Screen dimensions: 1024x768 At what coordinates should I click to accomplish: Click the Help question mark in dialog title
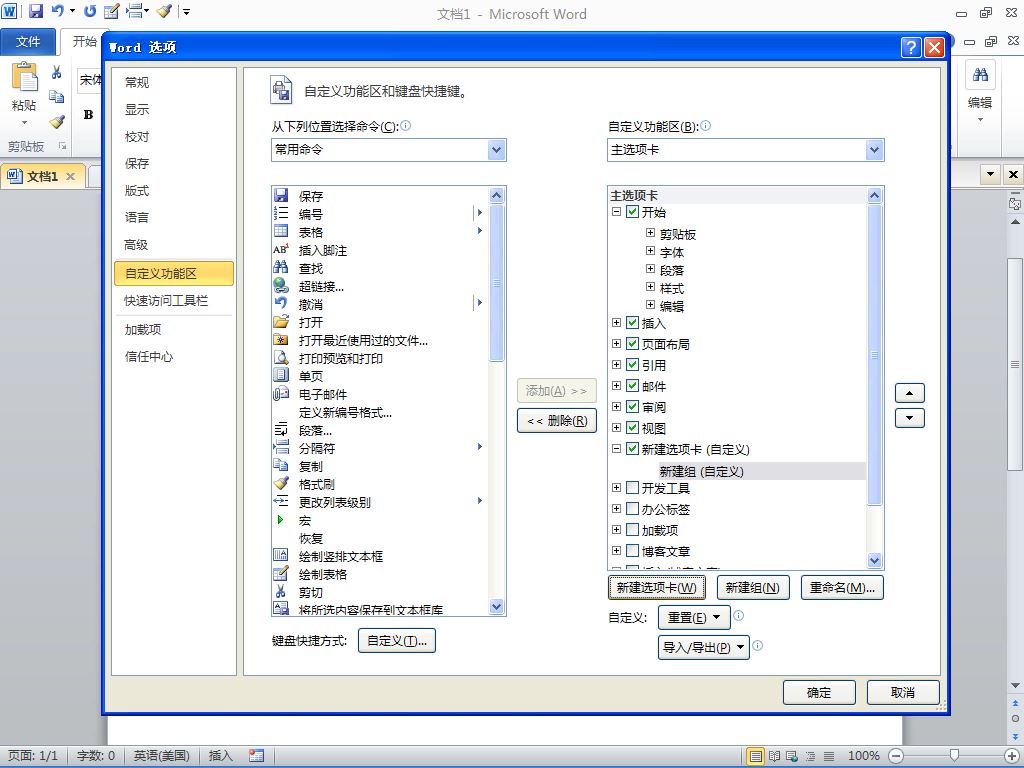pyautogui.click(x=911, y=47)
